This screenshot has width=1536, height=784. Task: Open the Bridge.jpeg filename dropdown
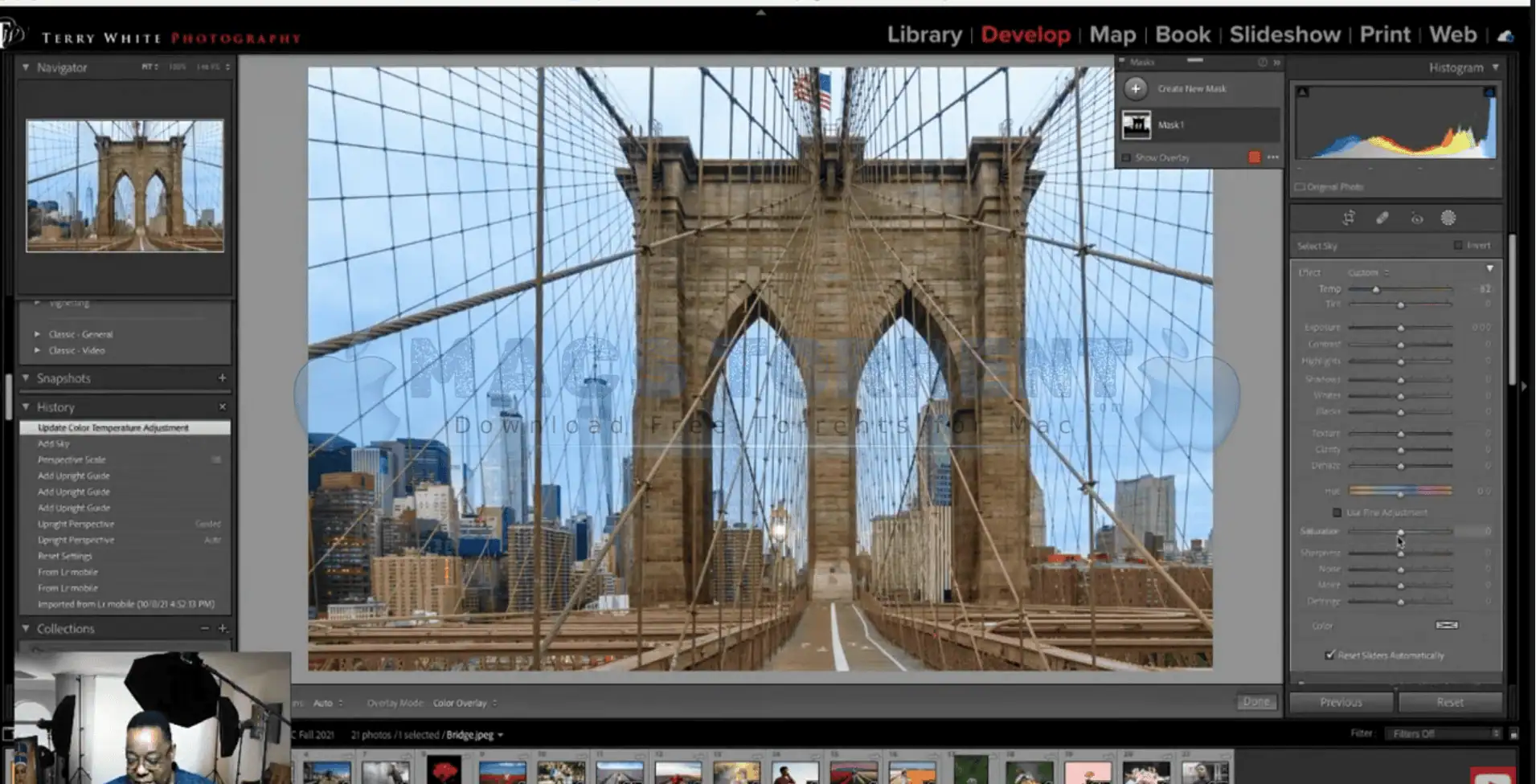point(474,735)
